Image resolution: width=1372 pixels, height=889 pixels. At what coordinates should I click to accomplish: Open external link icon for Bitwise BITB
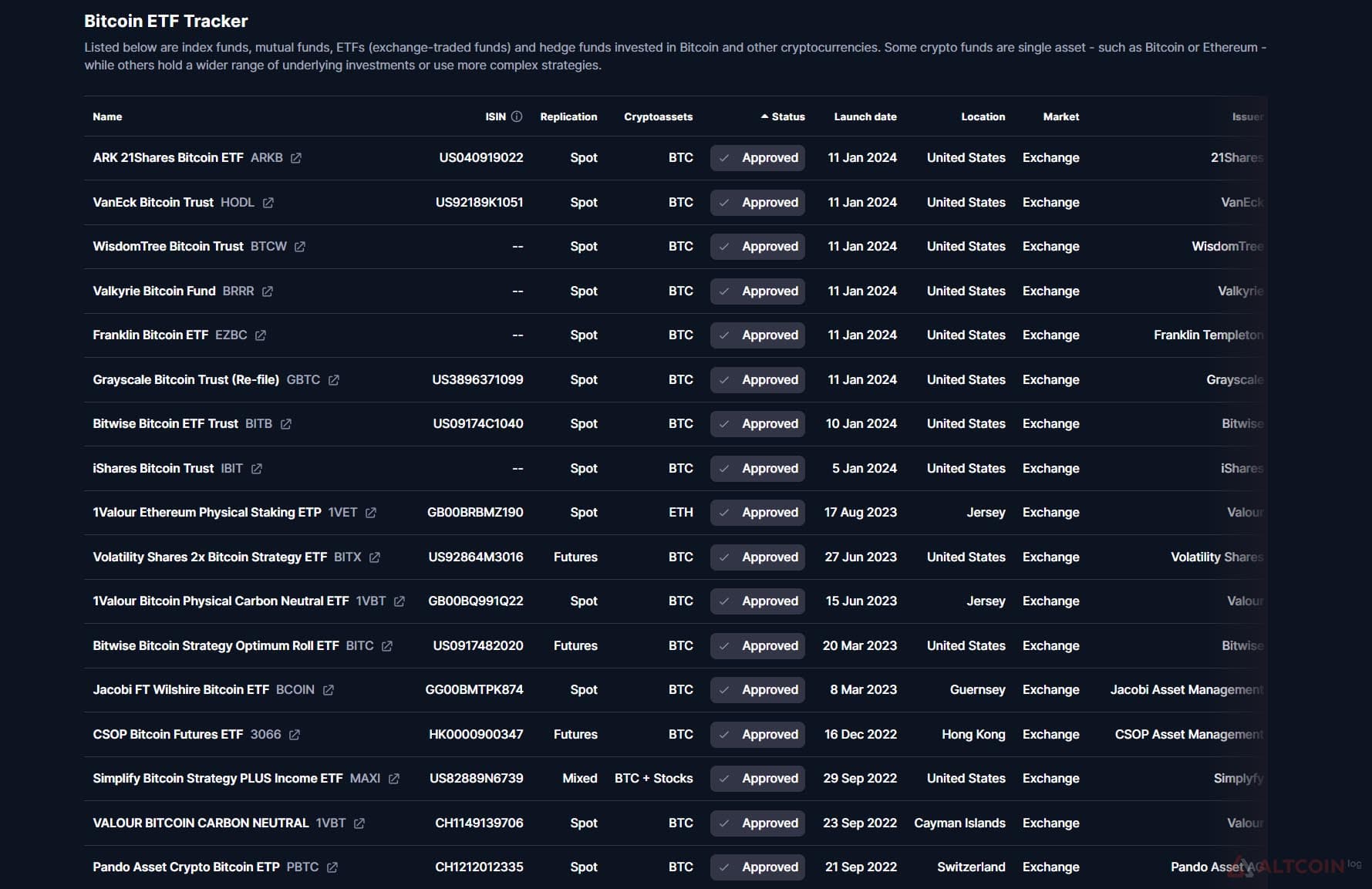[286, 424]
